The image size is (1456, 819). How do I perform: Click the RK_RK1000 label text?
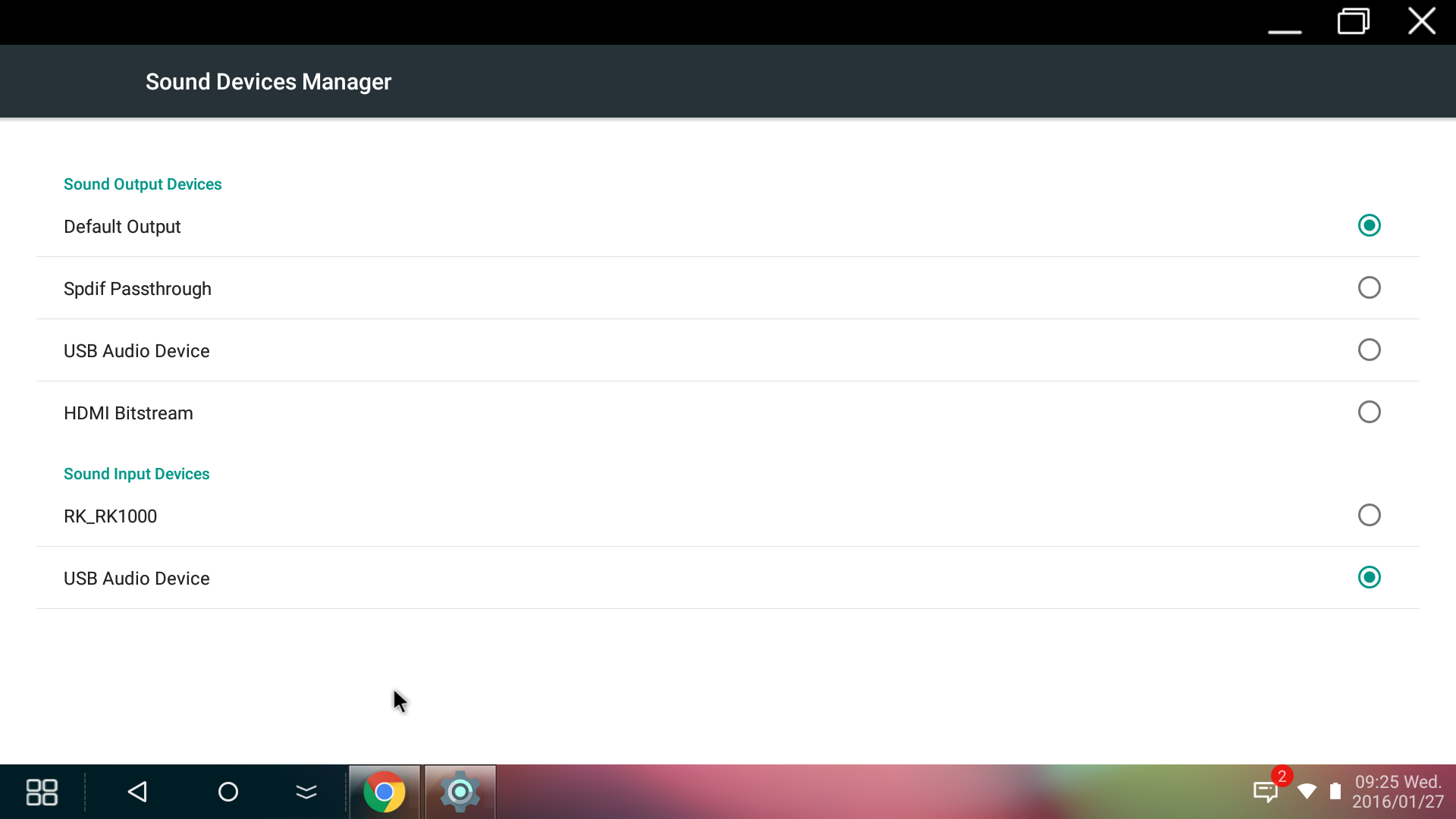tap(110, 516)
